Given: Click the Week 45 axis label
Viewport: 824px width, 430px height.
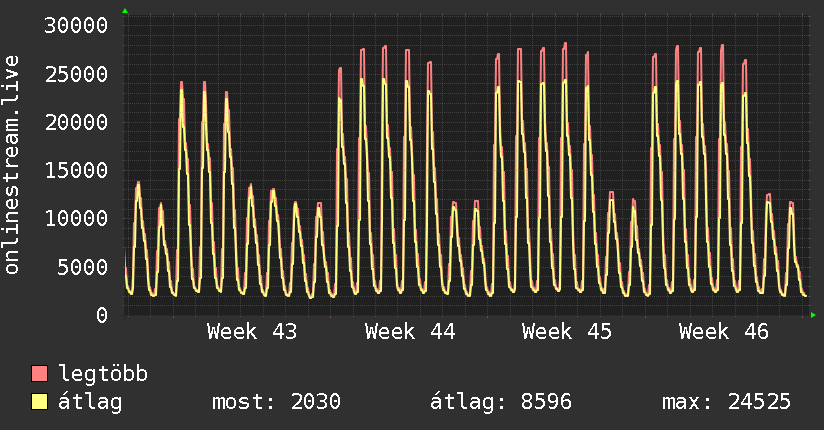Looking at the screenshot, I should point(567,332).
